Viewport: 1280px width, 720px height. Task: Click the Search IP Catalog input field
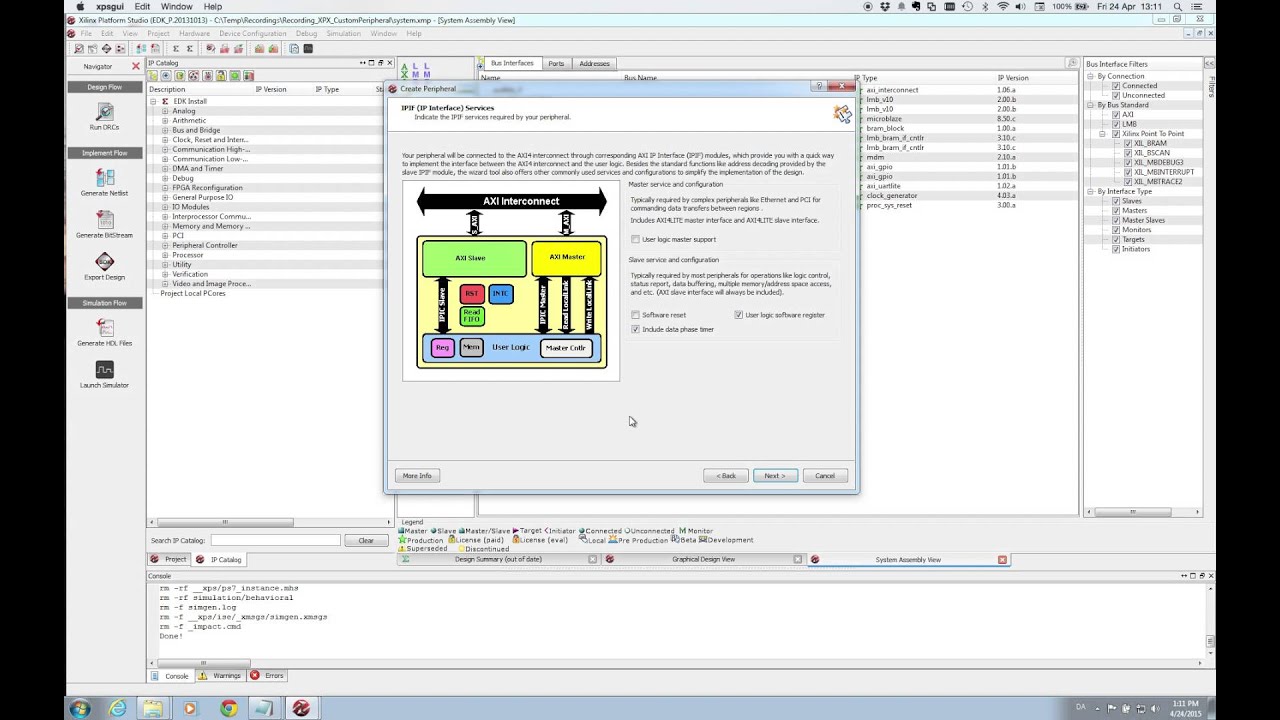pyautogui.click(x=275, y=540)
